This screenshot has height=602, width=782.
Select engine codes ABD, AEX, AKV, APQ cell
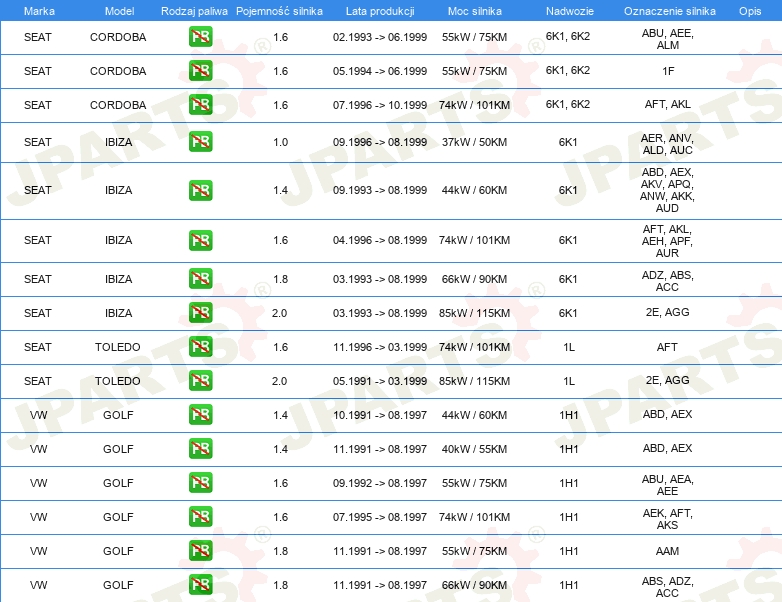pyautogui.click(x=667, y=190)
